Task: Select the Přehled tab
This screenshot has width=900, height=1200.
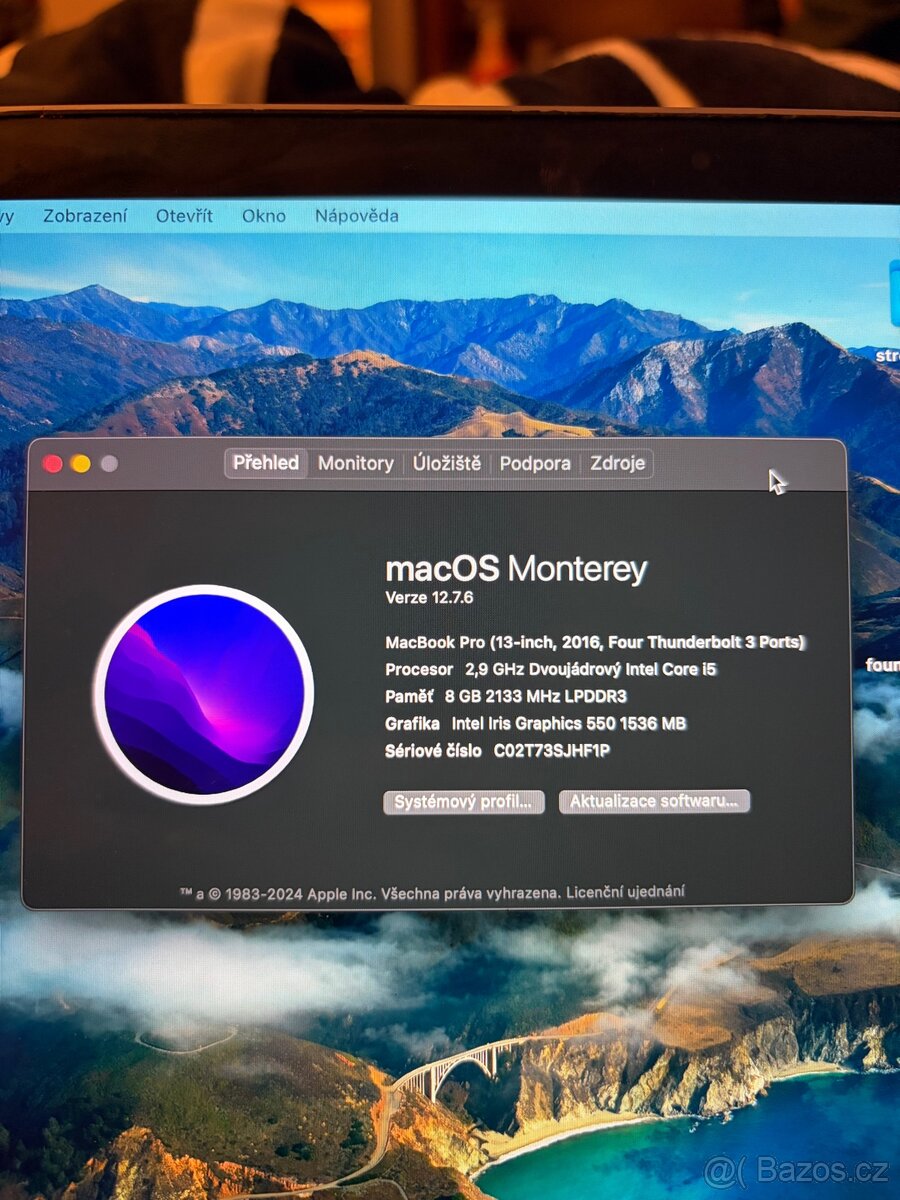Action: point(265,462)
